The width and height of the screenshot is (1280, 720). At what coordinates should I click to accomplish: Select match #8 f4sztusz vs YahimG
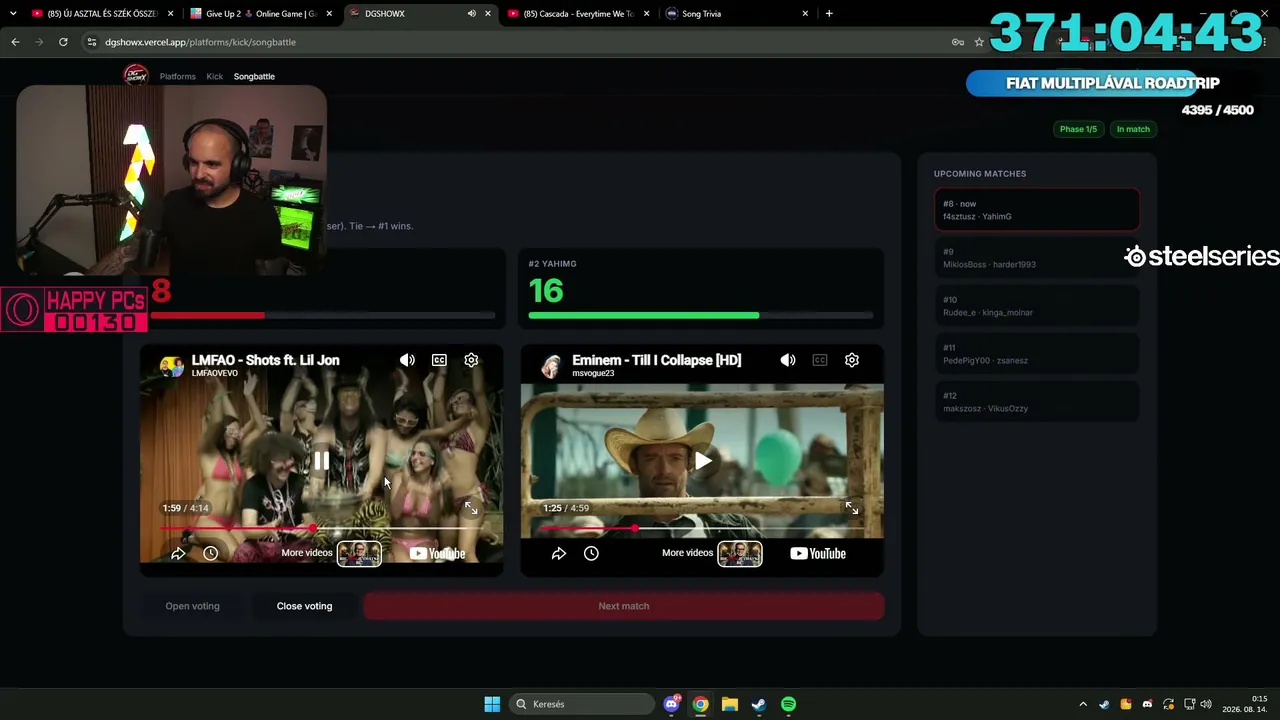1037,210
